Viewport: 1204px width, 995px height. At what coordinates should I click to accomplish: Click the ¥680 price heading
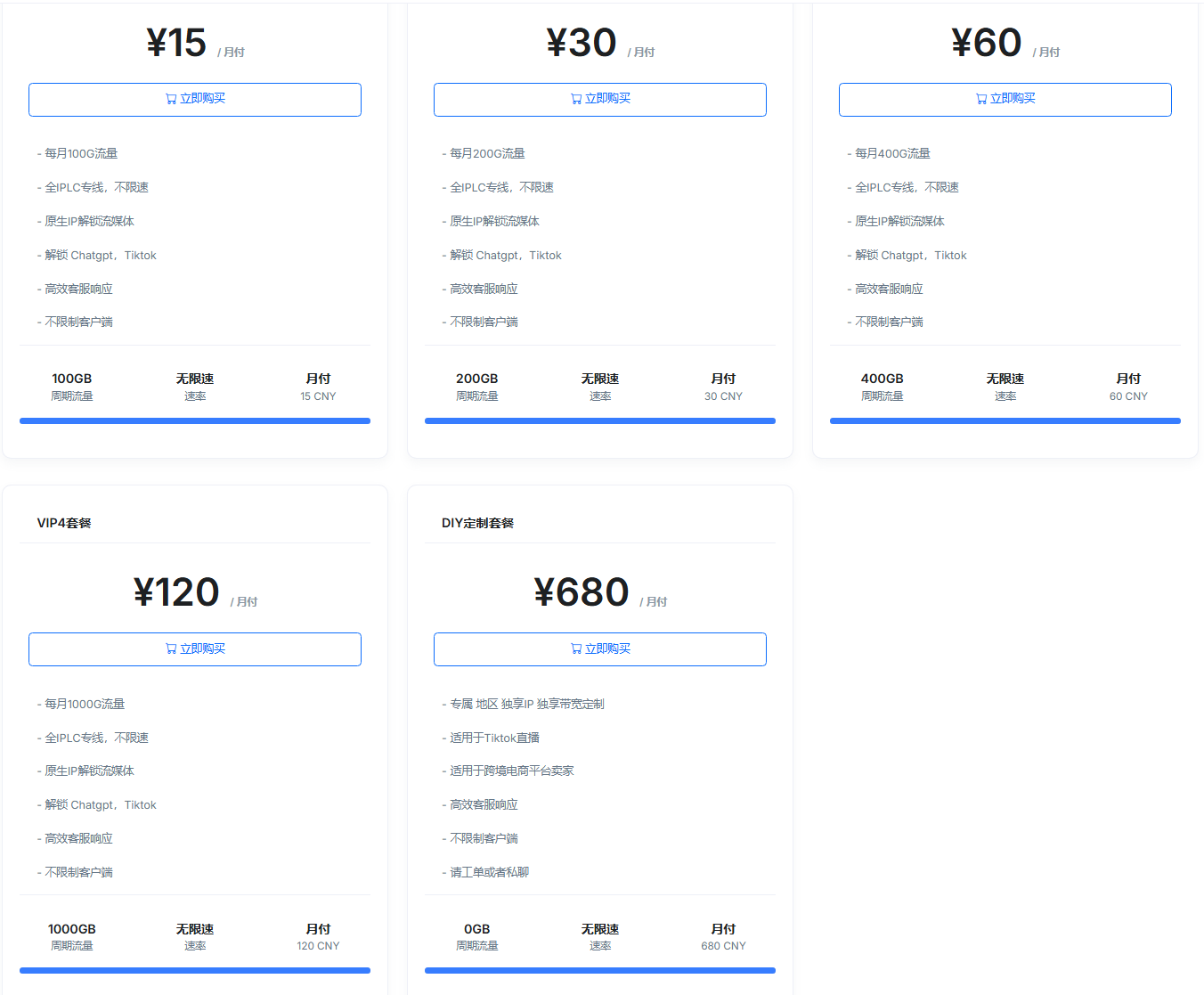(582, 592)
